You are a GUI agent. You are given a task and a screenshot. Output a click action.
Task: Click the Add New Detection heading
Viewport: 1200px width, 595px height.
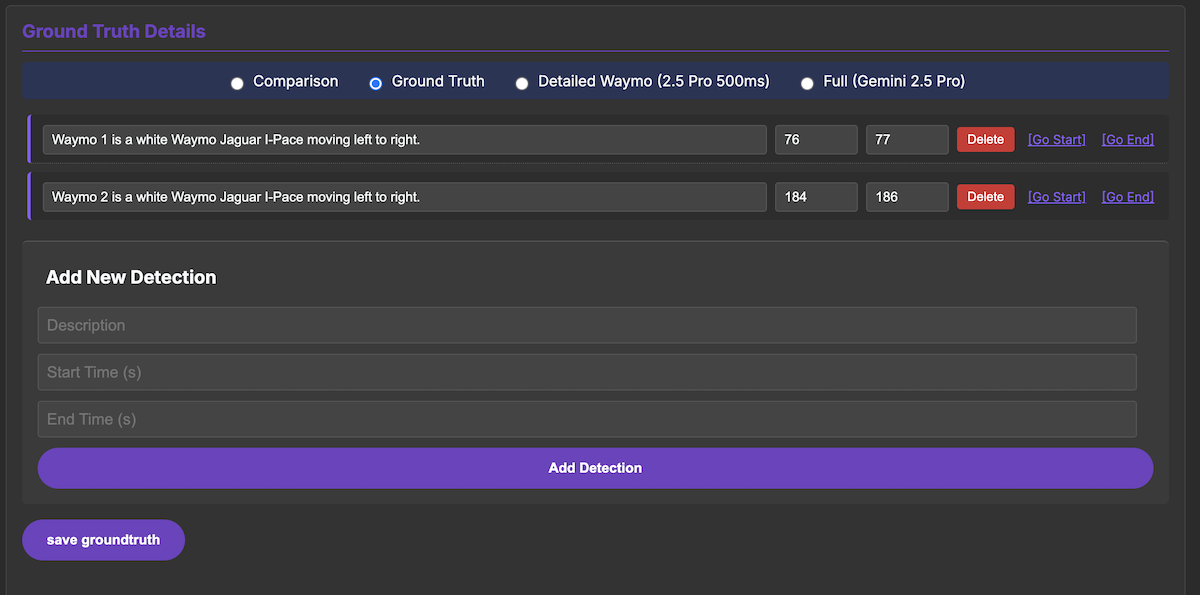click(x=131, y=277)
